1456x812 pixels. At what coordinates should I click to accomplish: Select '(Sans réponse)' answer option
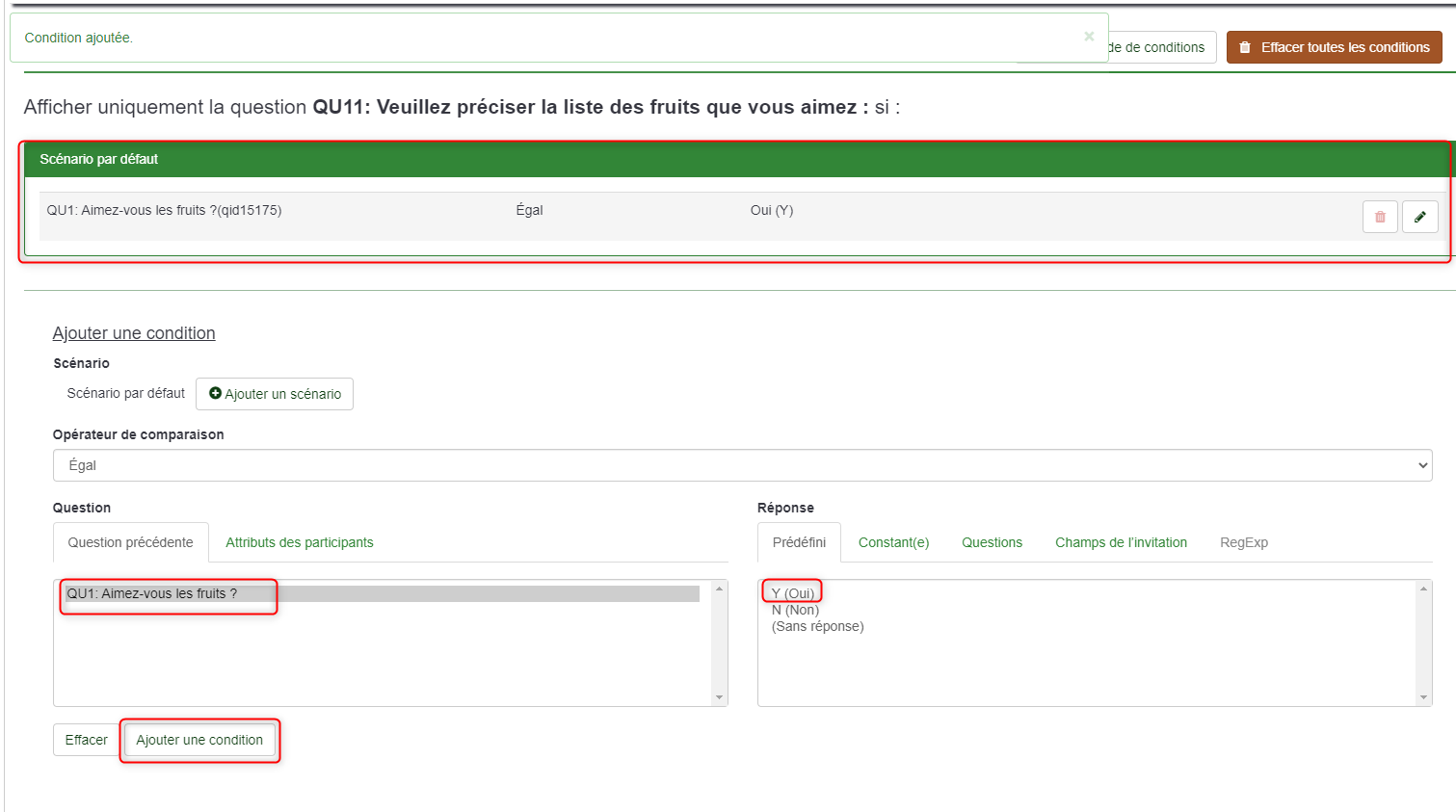click(x=817, y=626)
